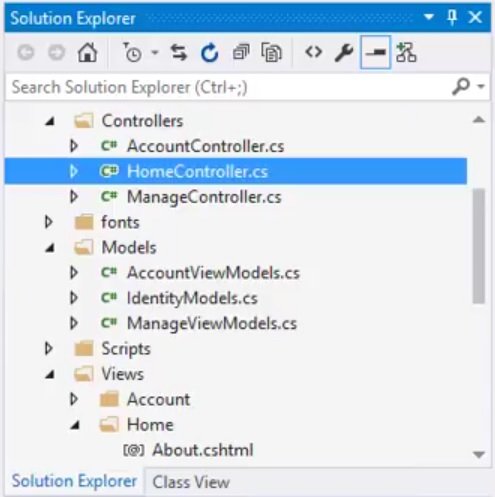The width and height of the screenshot is (495, 497).
Task: Toggle the Preview Selected Items button
Action: pyautogui.click(x=376, y=52)
